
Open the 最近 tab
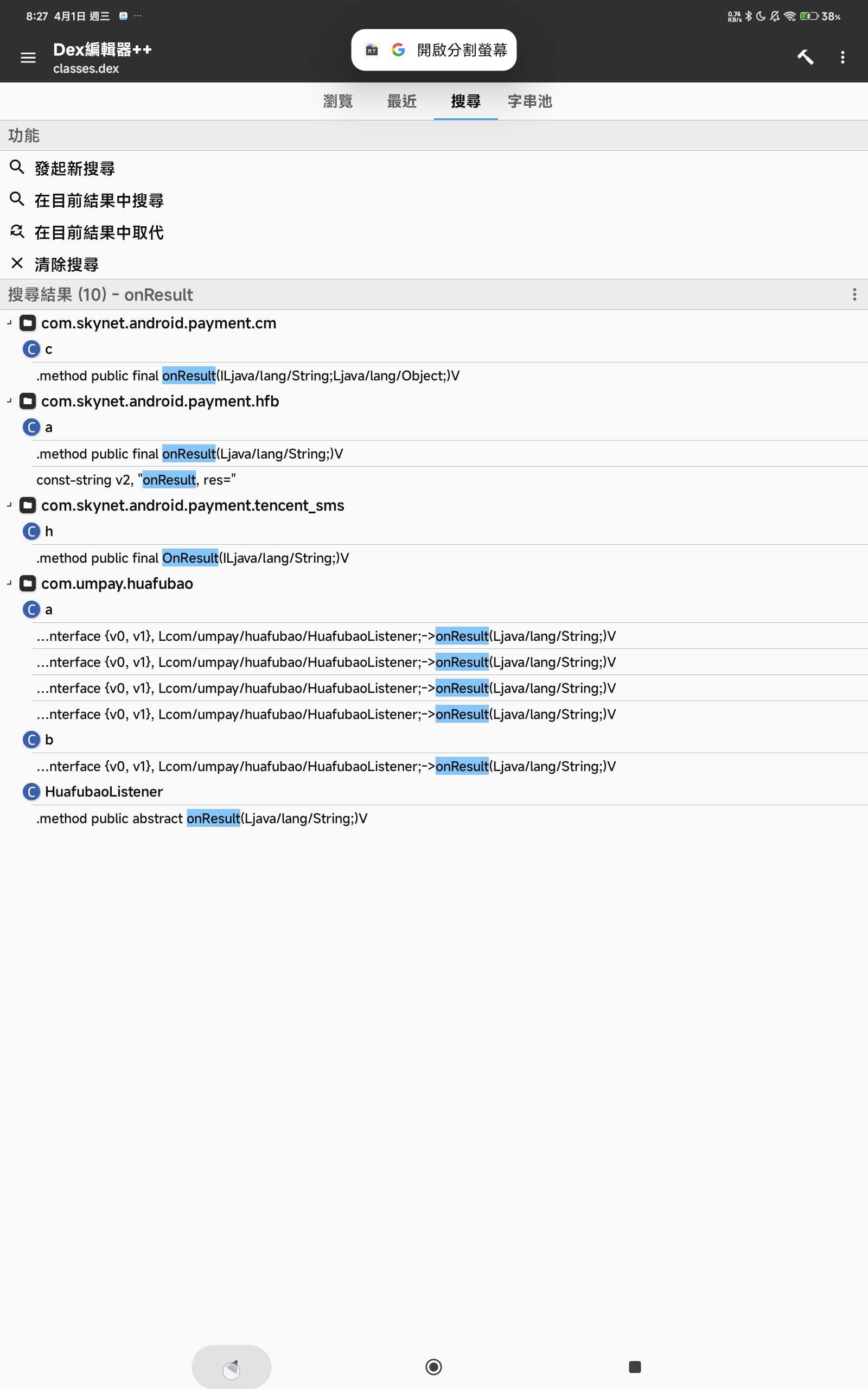(401, 101)
